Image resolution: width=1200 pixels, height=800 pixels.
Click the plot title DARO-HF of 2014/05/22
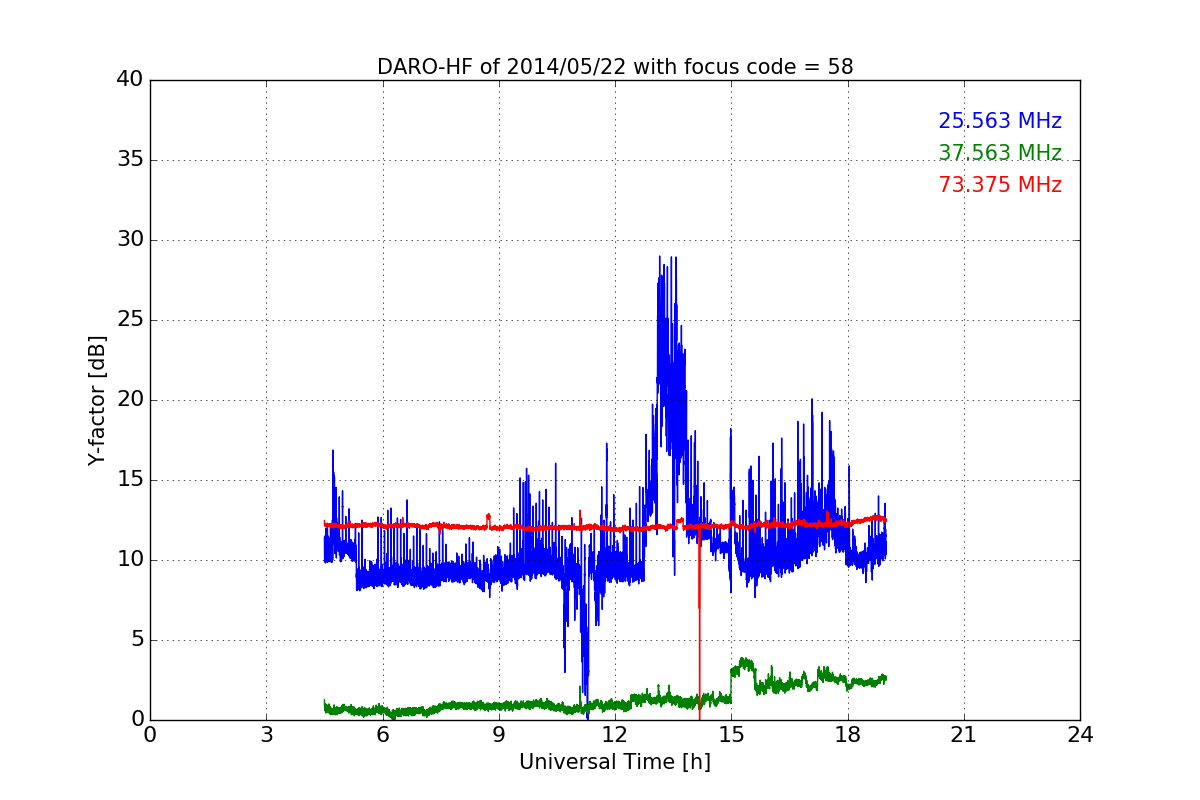tap(615, 67)
